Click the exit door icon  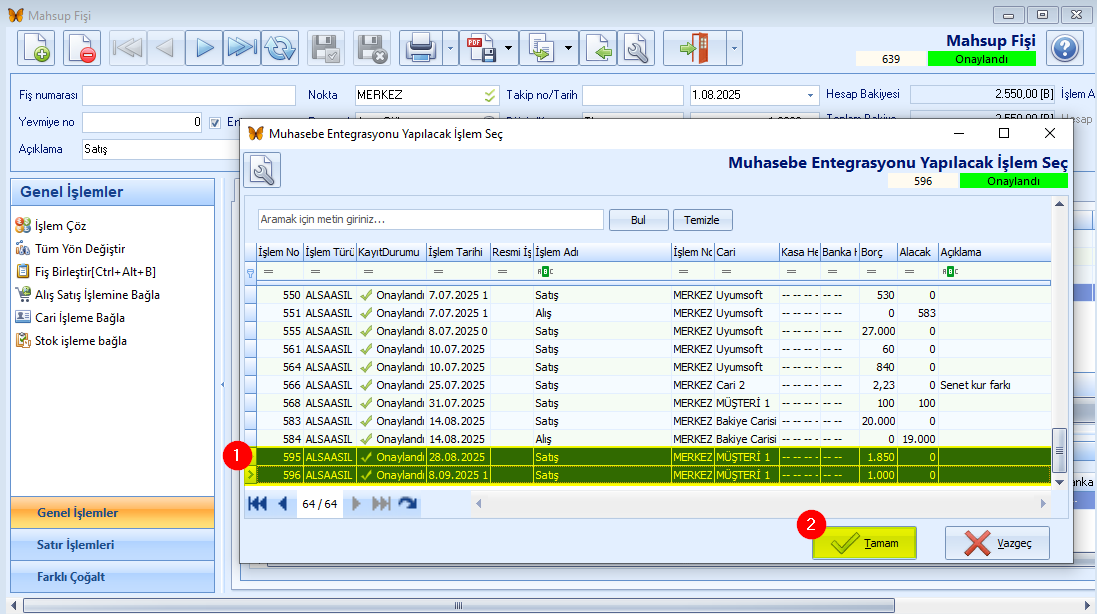click(694, 48)
